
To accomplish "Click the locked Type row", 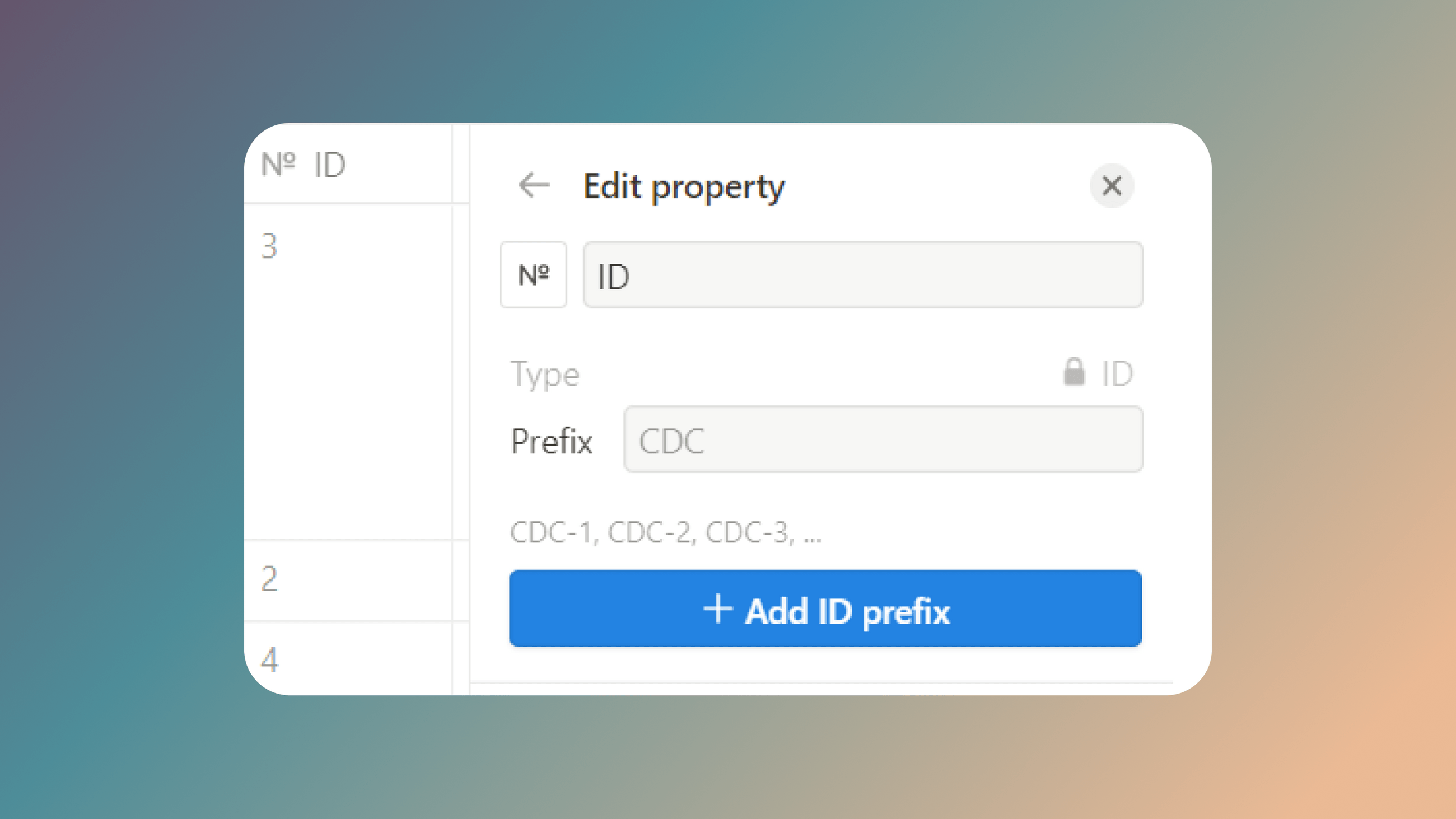I will 820,373.
